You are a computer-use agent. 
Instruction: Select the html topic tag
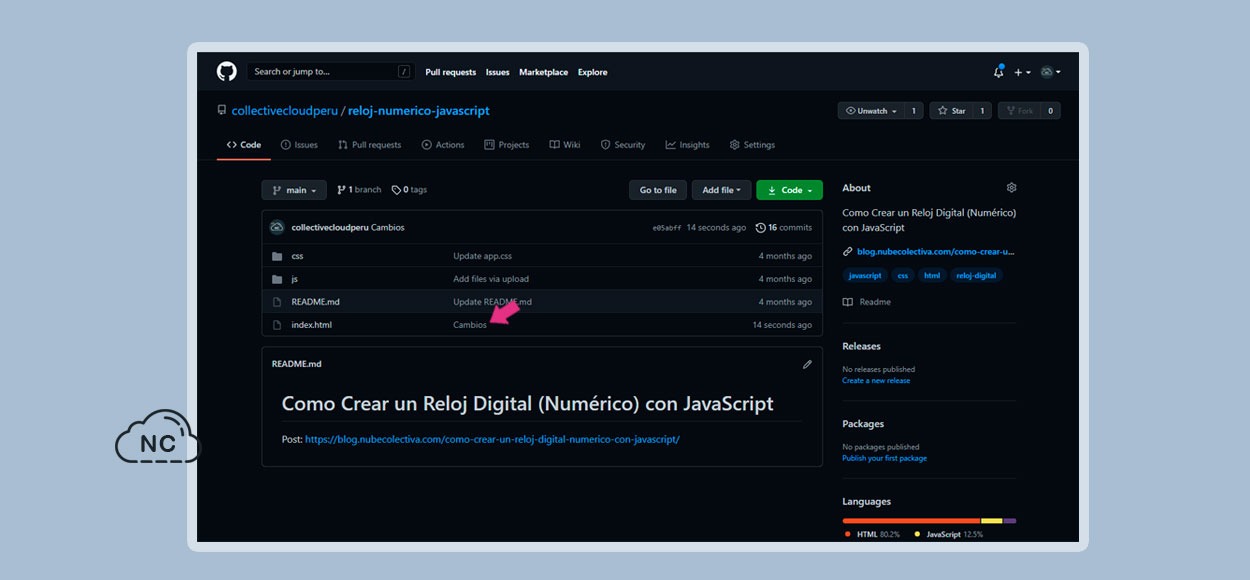[932, 275]
